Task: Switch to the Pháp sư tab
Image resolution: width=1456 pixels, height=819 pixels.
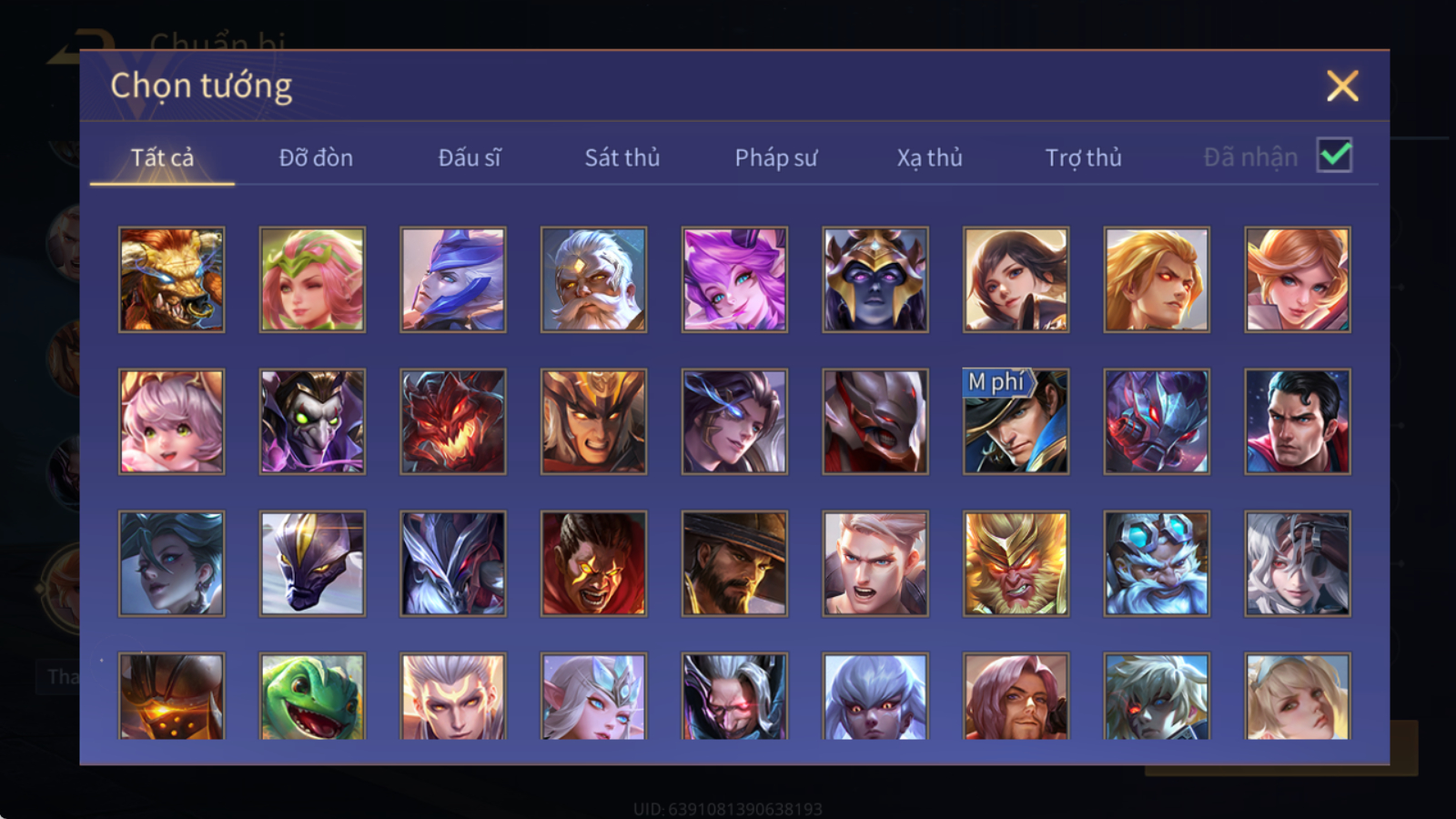Action: point(776,157)
